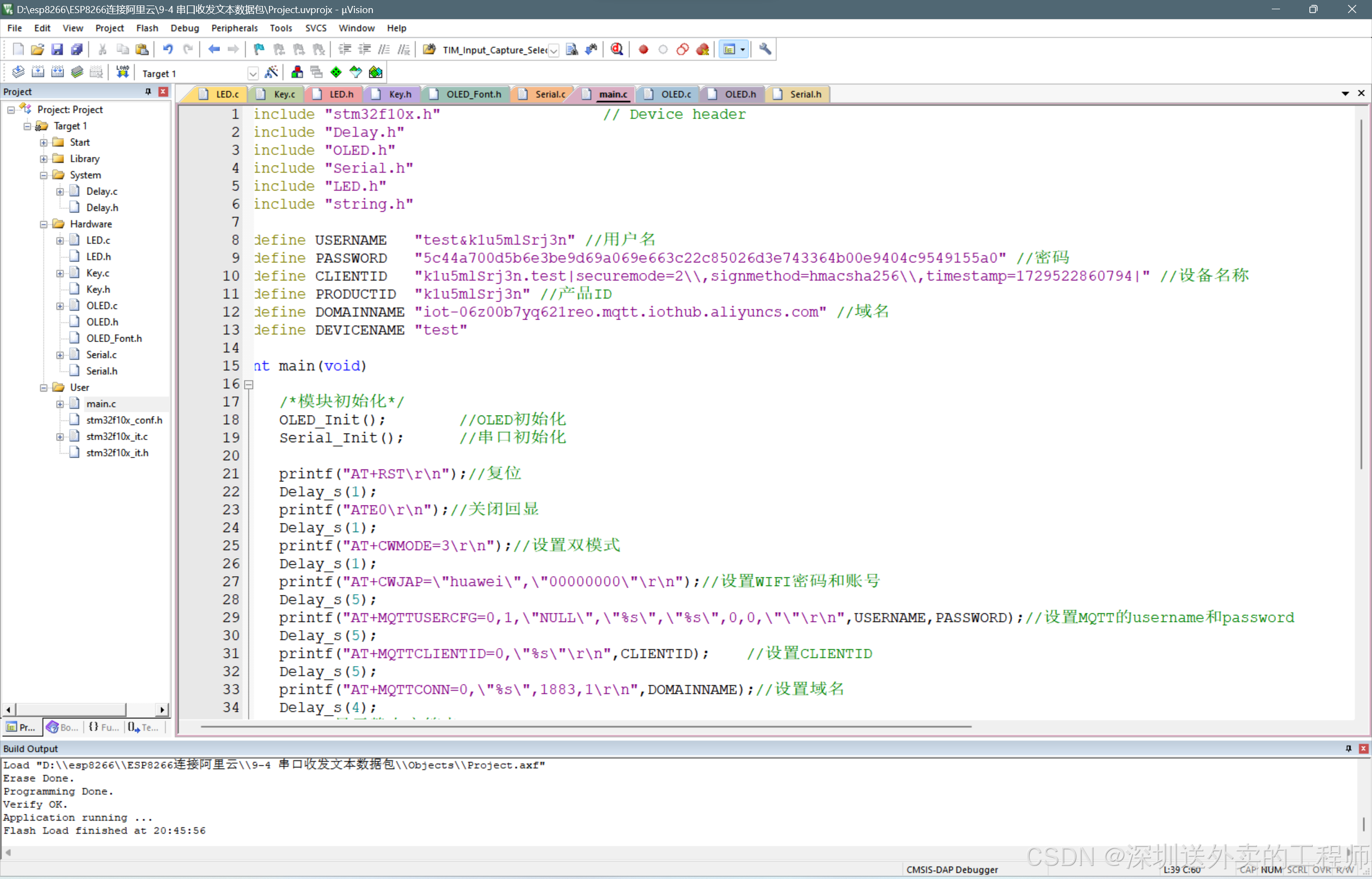Open Manage Project Items icon
Image resolution: width=1372 pixels, height=879 pixels.
point(297,72)
